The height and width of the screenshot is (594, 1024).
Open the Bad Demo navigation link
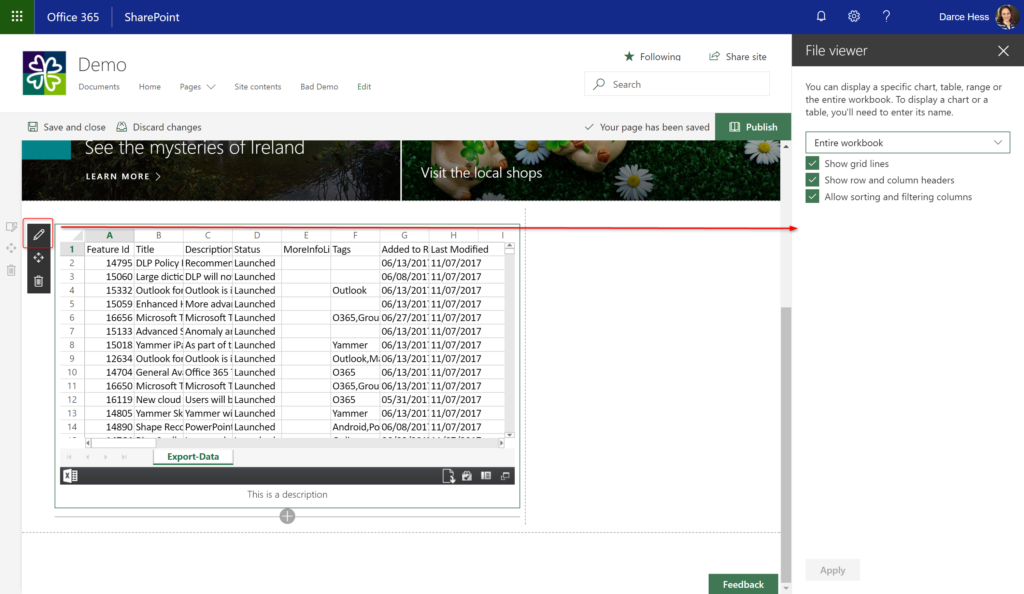[x=319, y=86]
